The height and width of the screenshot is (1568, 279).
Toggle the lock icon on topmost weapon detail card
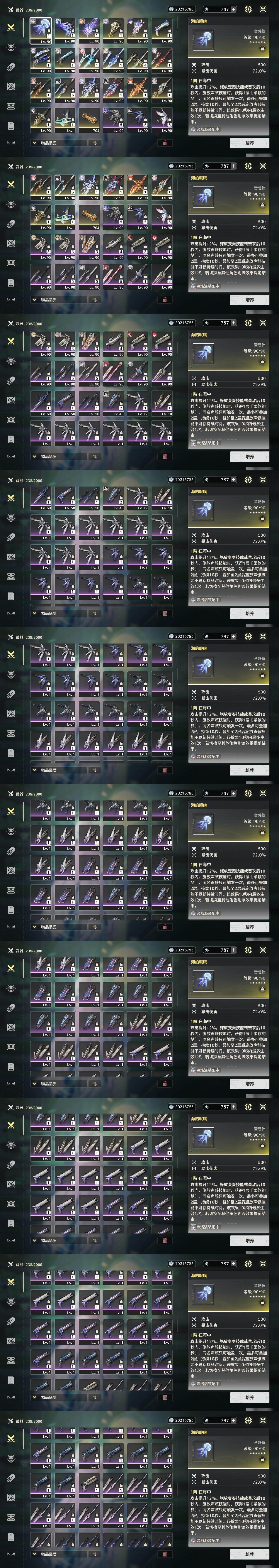coord(263,47)
